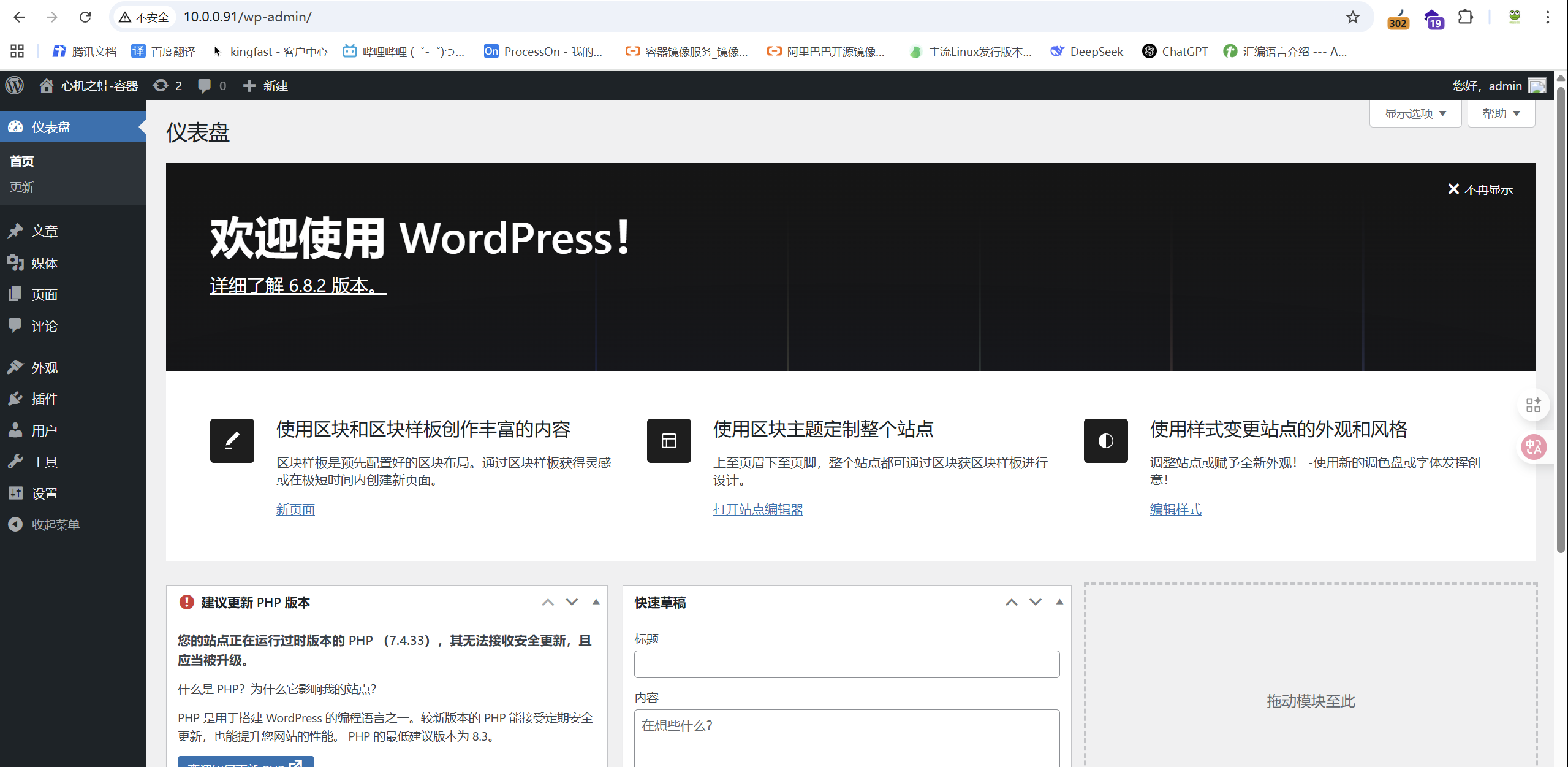The image size is (1568, 767).
Task: Open bookmarks apps grid icon
Action: click(x=17, y=52)
